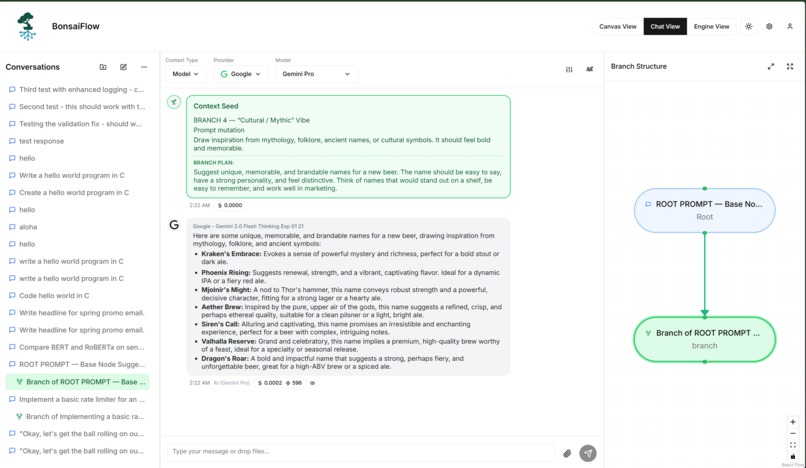Open the user profile icon
The height and width of the screenshot is (468, 806).
[790, 26]
